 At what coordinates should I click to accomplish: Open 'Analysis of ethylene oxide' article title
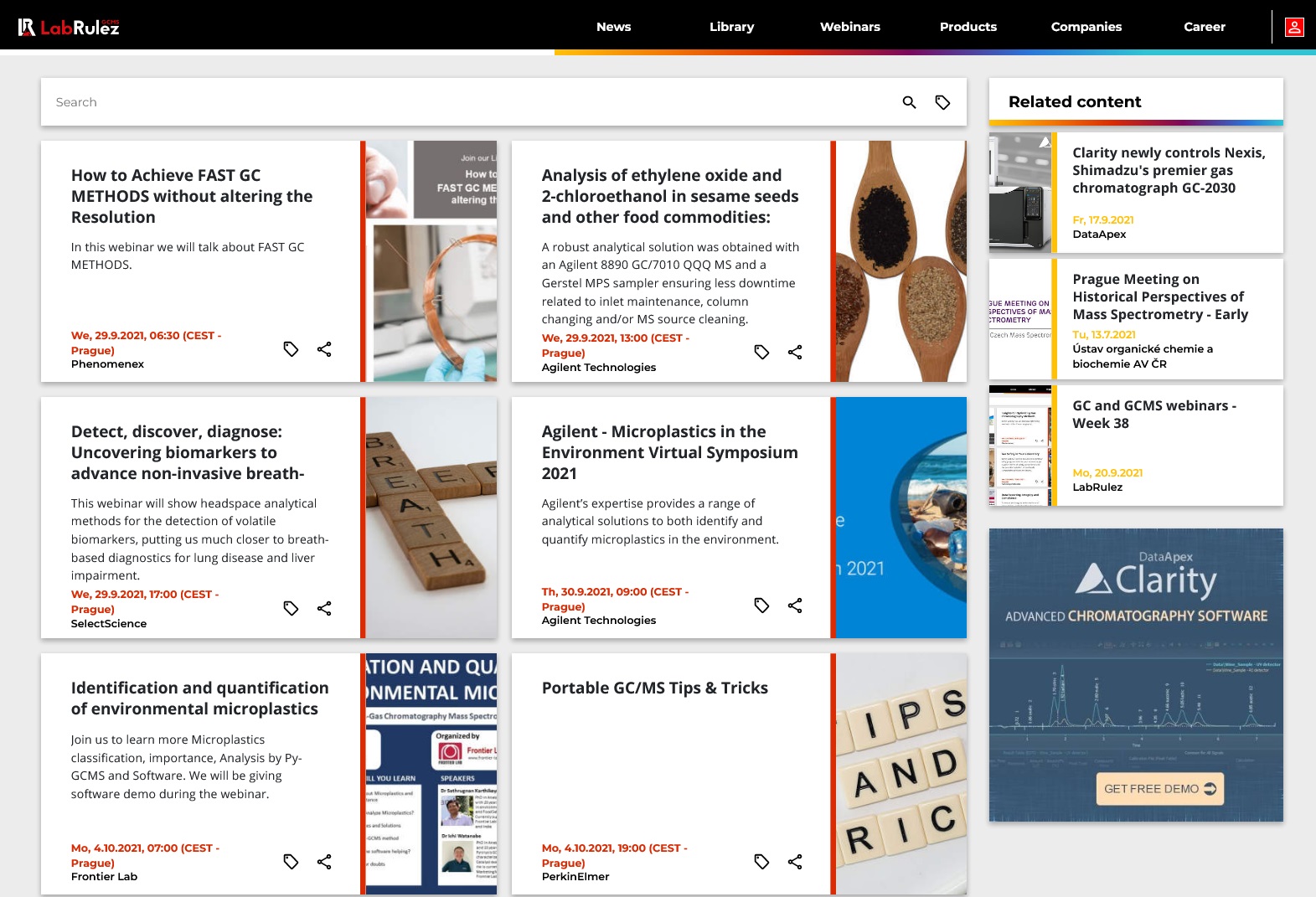[670, 196]
